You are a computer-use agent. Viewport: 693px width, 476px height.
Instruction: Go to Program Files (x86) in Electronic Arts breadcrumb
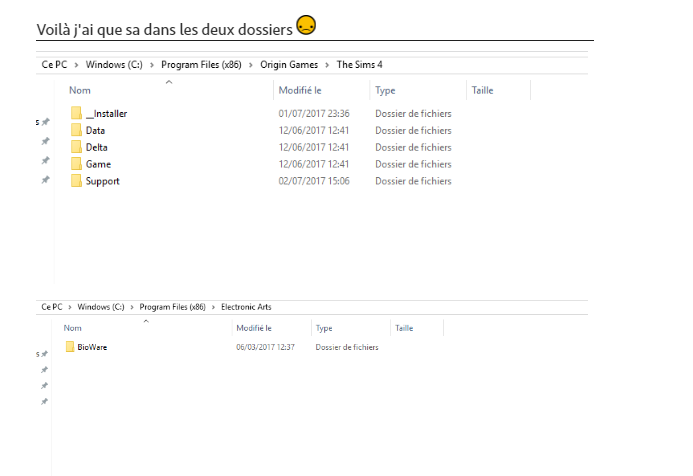pyautogui.click(x=172, y=307)
